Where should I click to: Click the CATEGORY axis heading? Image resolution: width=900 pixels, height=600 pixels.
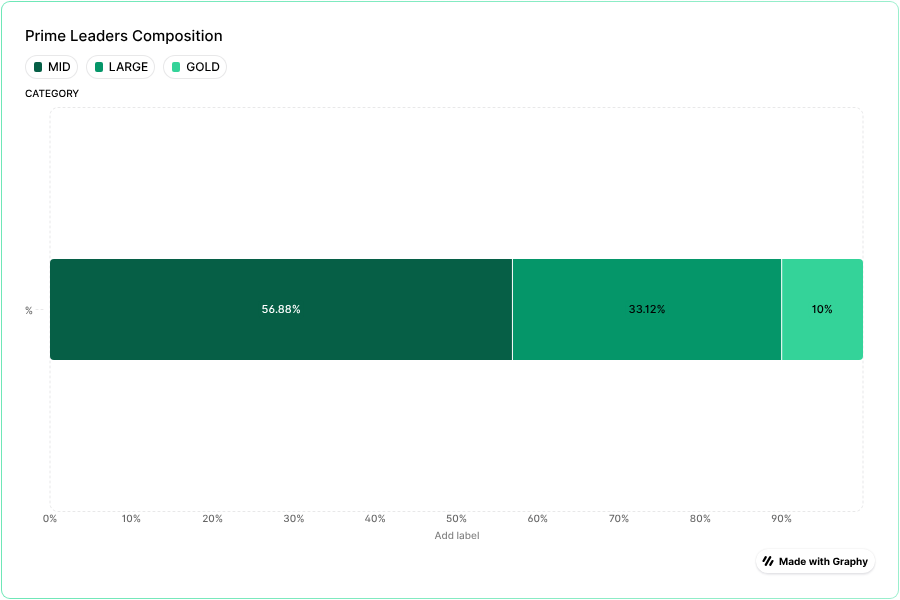52,94
